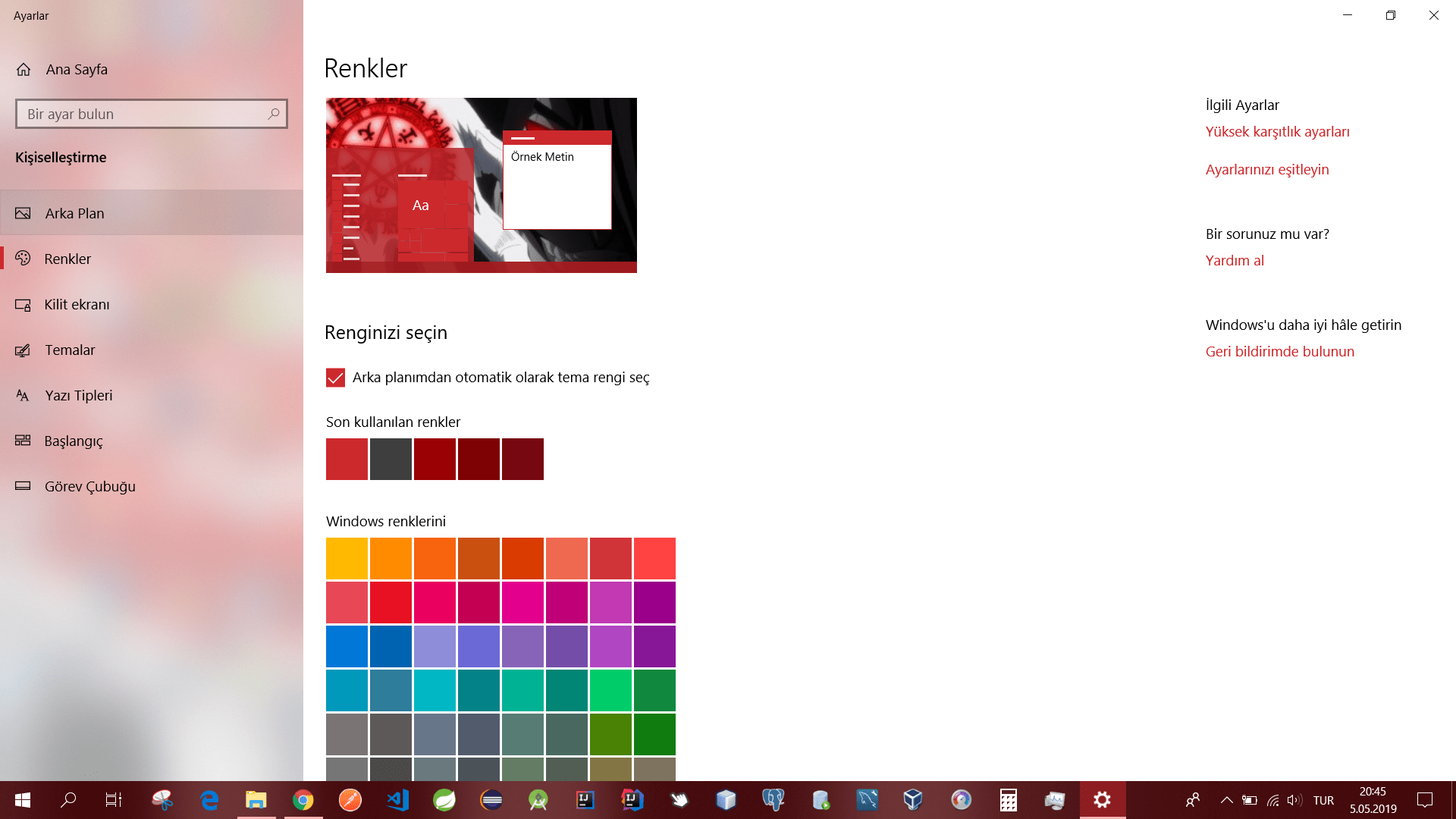Screen dimensions: 1456x819
Task: Open Kilit ekranı settings page
Action: [x=76, y=305]
